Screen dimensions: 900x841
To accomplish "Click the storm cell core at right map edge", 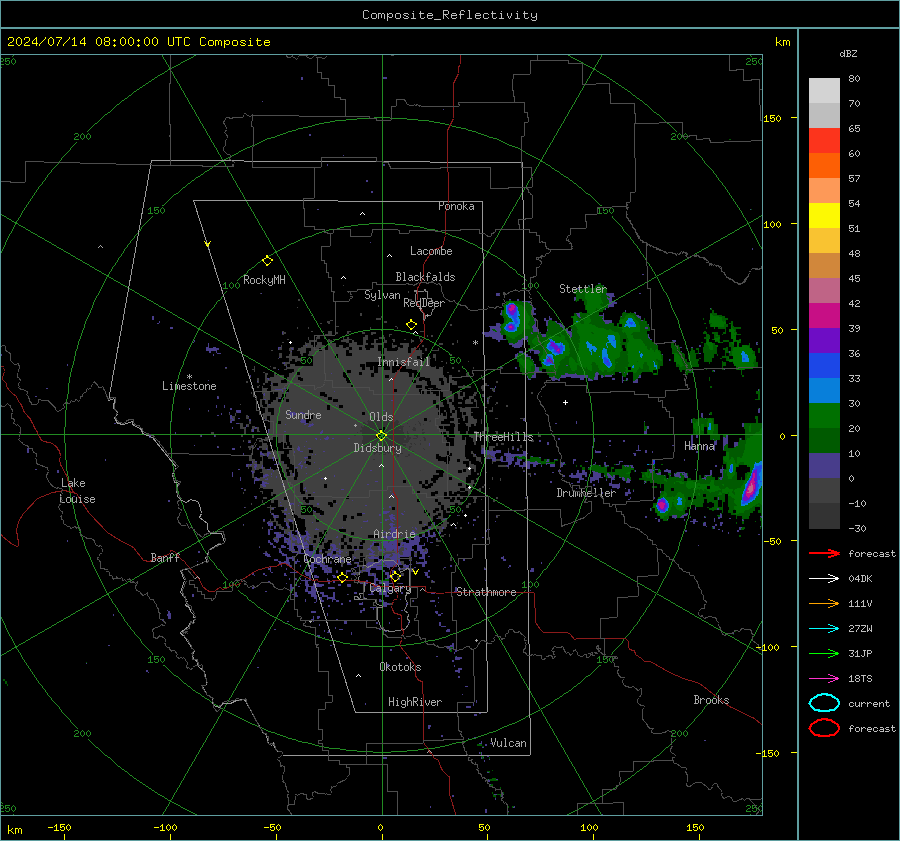I will point(751,486).
